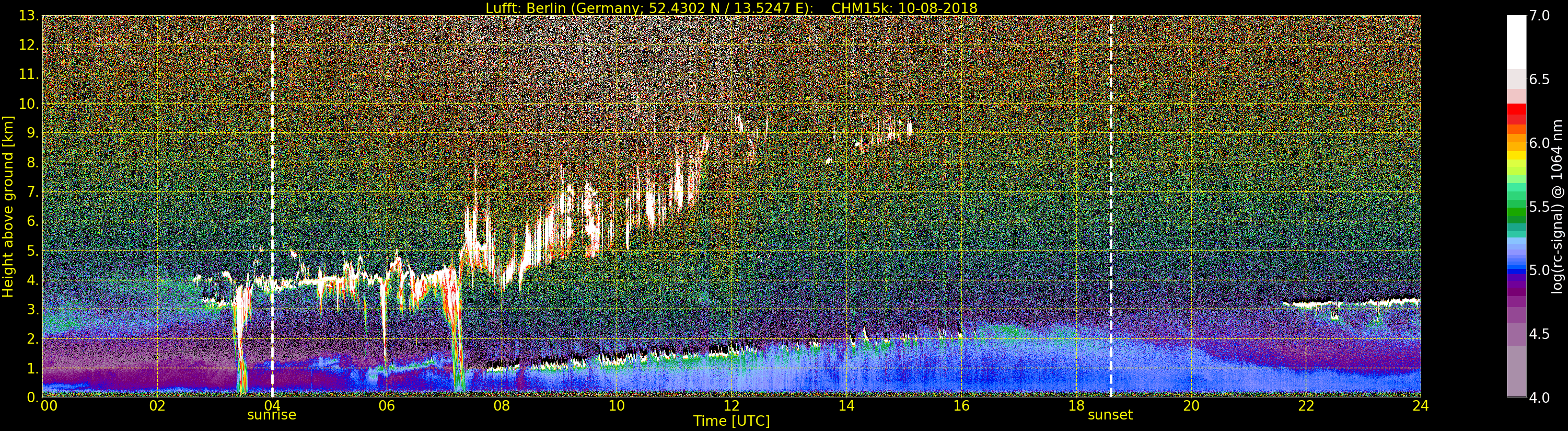Click the '7.0' colorbar tick label
1568x431 pixels.
1539,16
